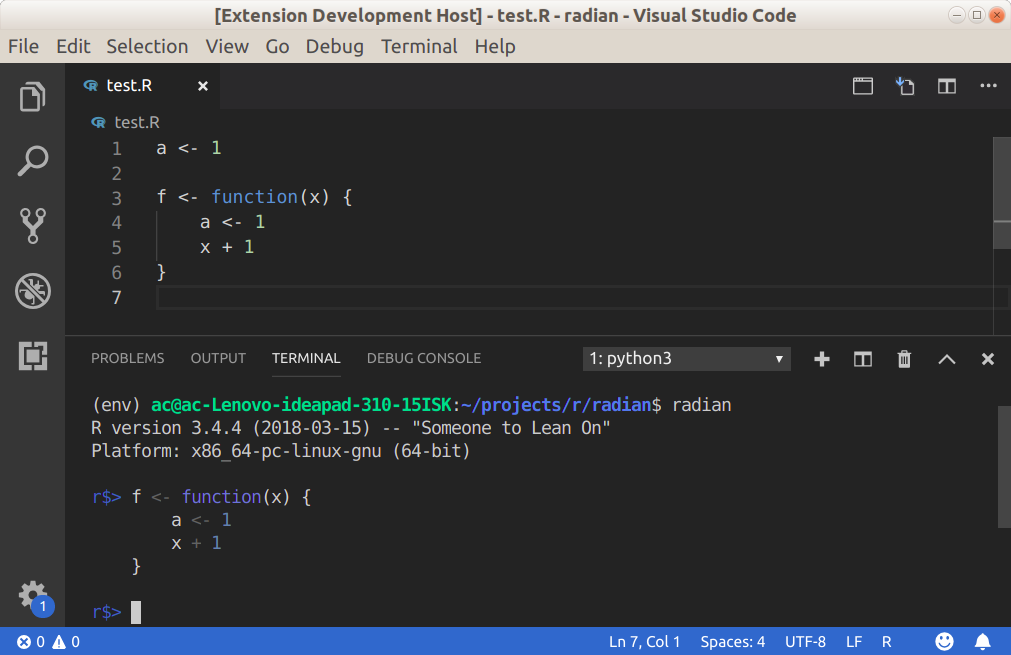Open the terminal selector dropdown 1: python3
Image resolution: width=1011 pixels, height=655 pixels.
click(687, 358)
